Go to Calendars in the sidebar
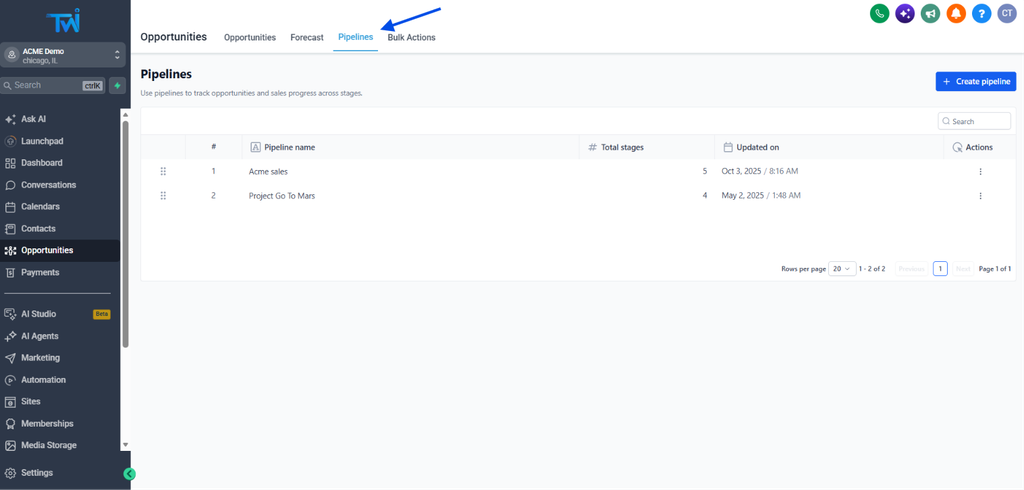The width and height of the screenshot is (1024, 490). point(40,206)
